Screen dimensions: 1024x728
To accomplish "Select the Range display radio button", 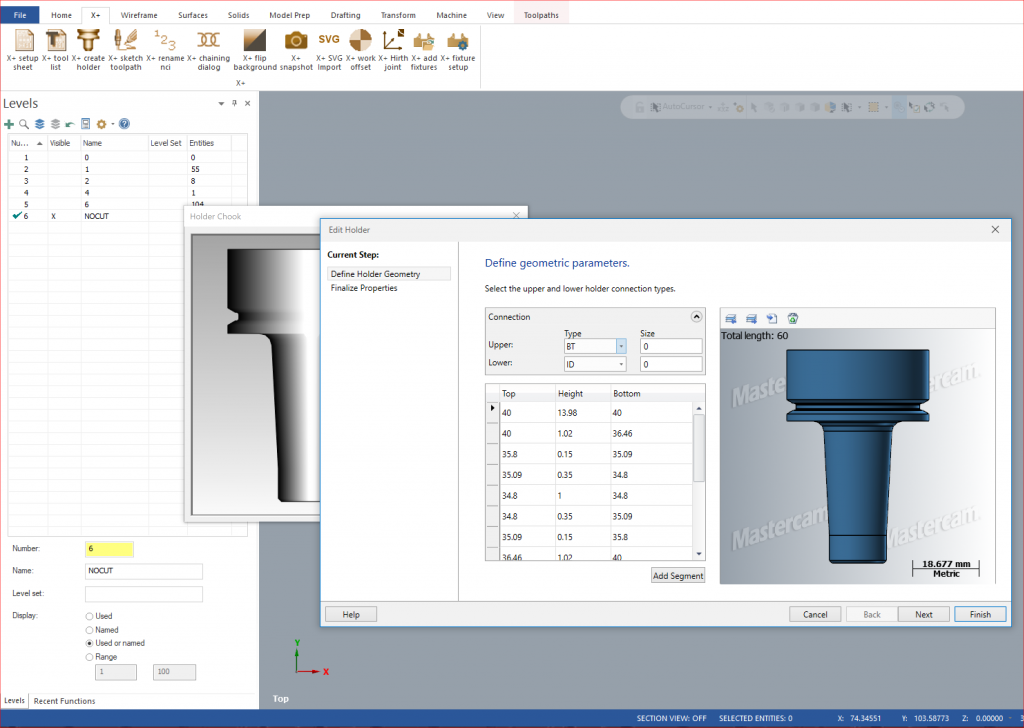I will [91, 657].
